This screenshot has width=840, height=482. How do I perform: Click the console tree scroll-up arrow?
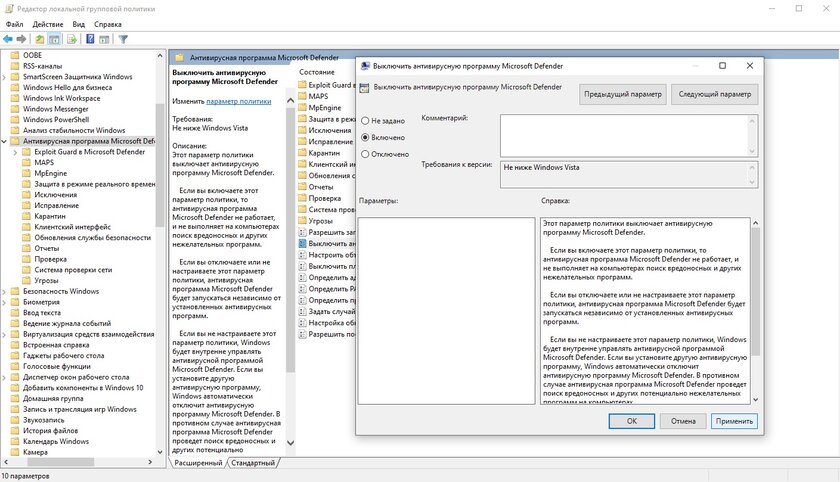click(x=160, y=56)
